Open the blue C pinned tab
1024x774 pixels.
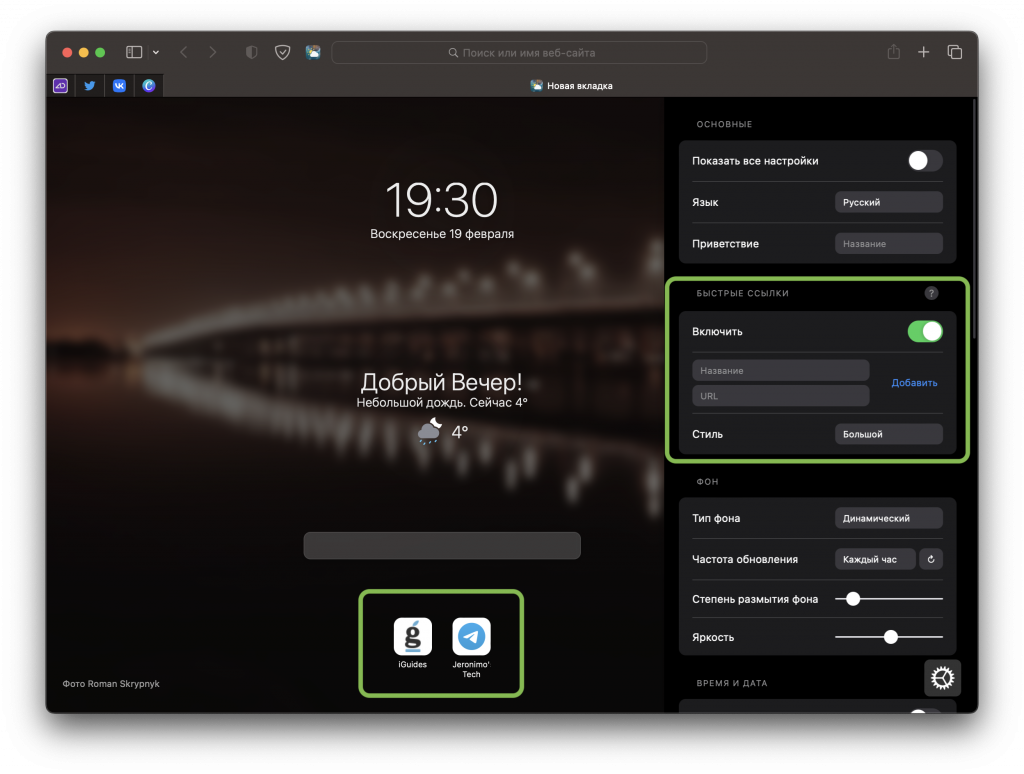148,86
